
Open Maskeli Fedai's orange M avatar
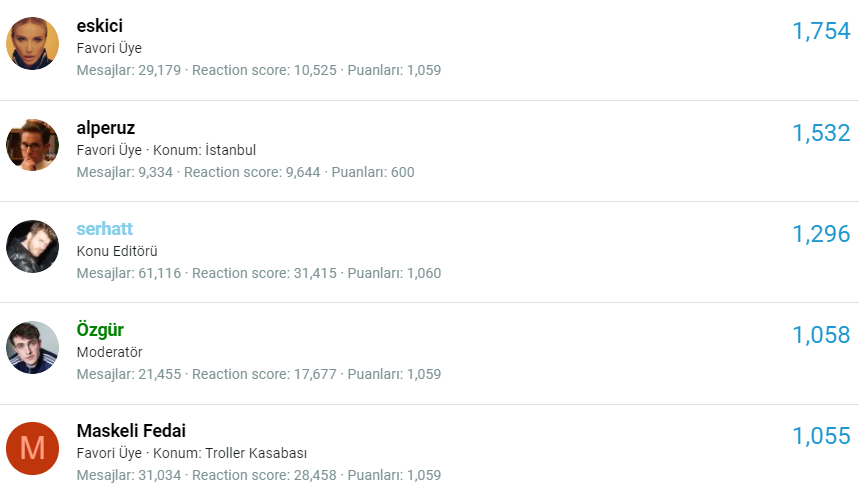(x=33, y=449)
